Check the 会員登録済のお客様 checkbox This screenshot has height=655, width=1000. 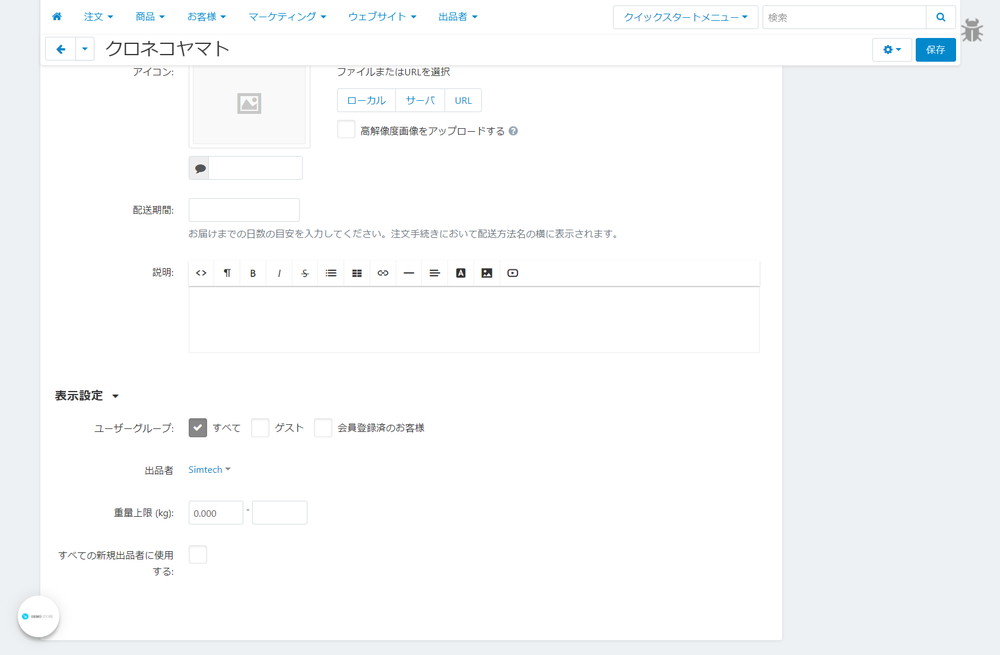pos(323,427)
